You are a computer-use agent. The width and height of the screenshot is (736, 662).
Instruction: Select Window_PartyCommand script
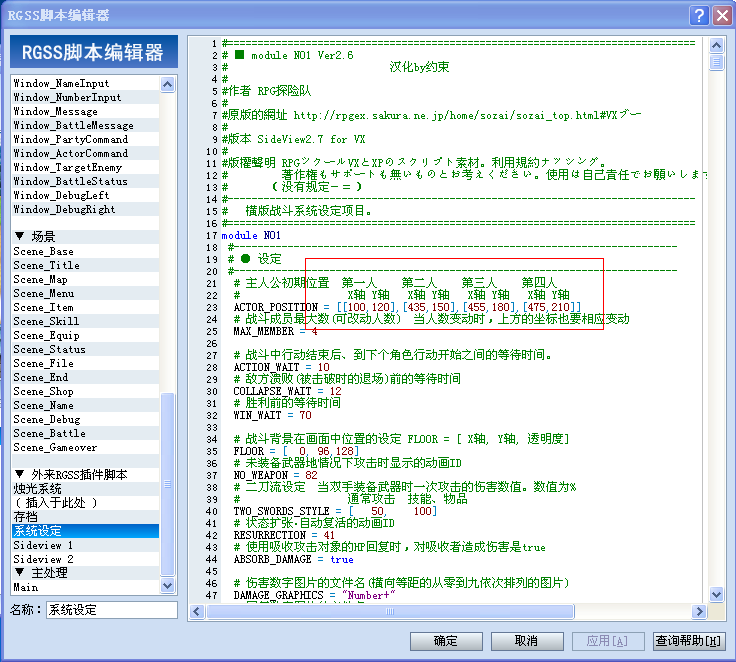coord(85,139)
